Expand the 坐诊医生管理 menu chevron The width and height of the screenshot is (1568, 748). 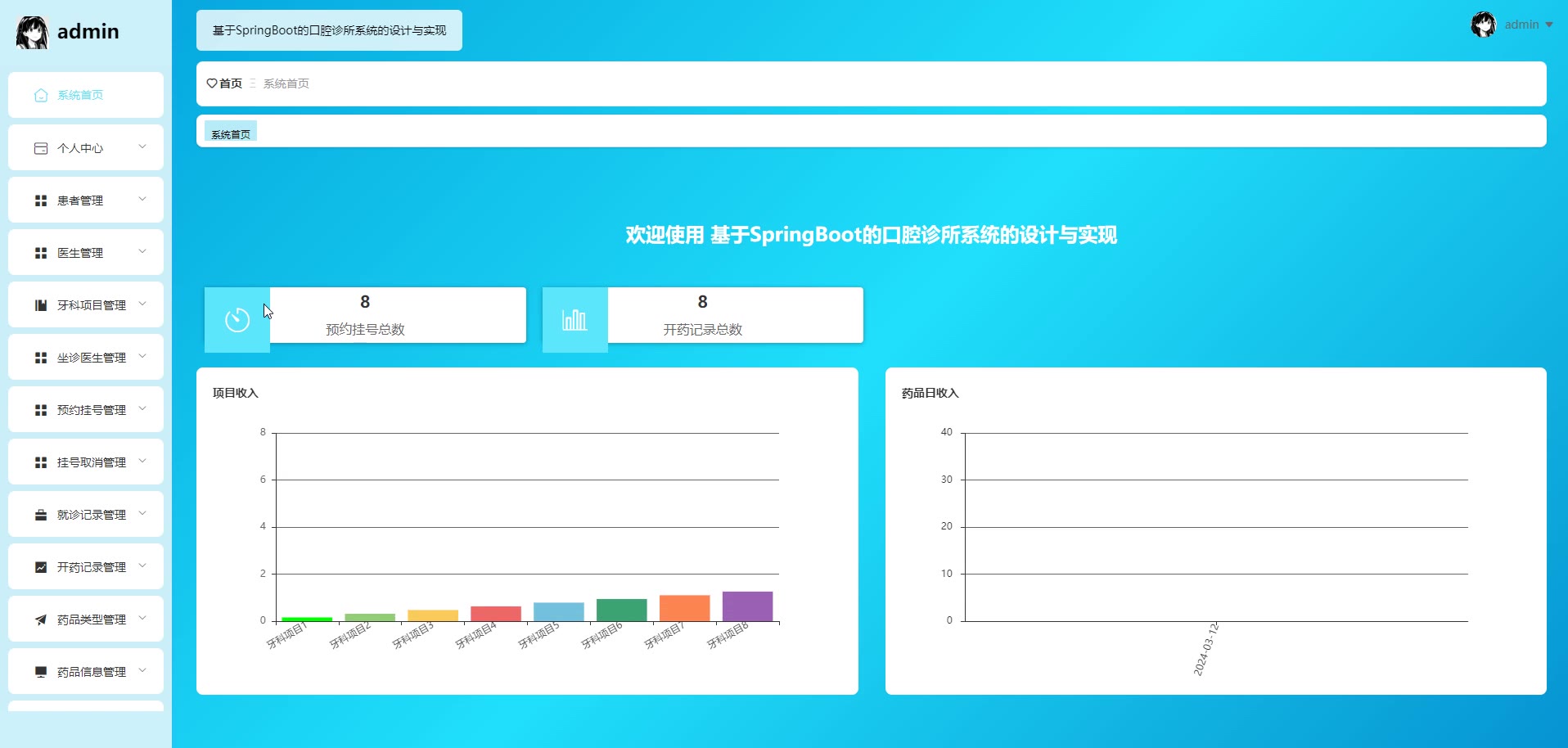tap(142, 356)
